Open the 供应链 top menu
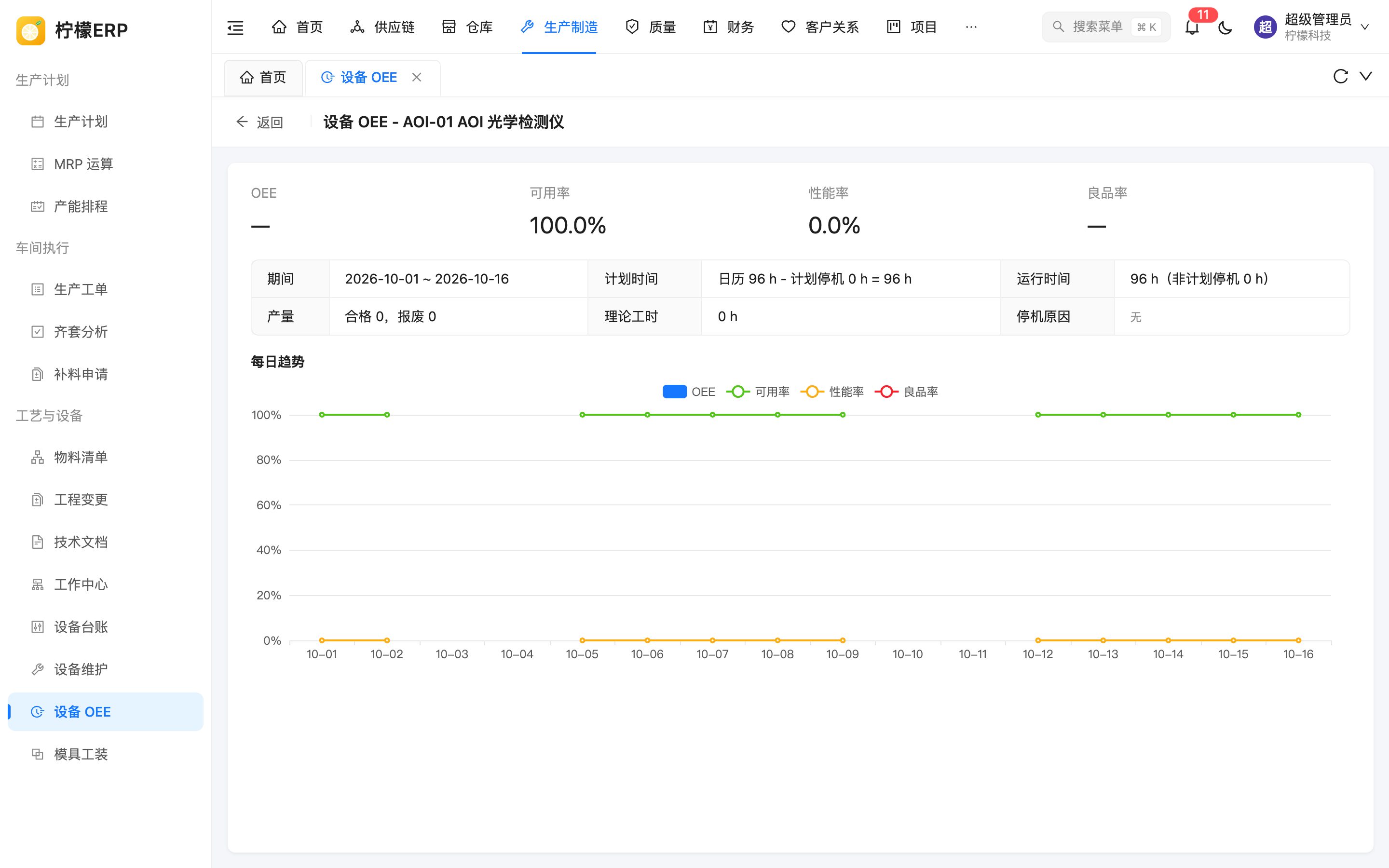 coord(382,27)
